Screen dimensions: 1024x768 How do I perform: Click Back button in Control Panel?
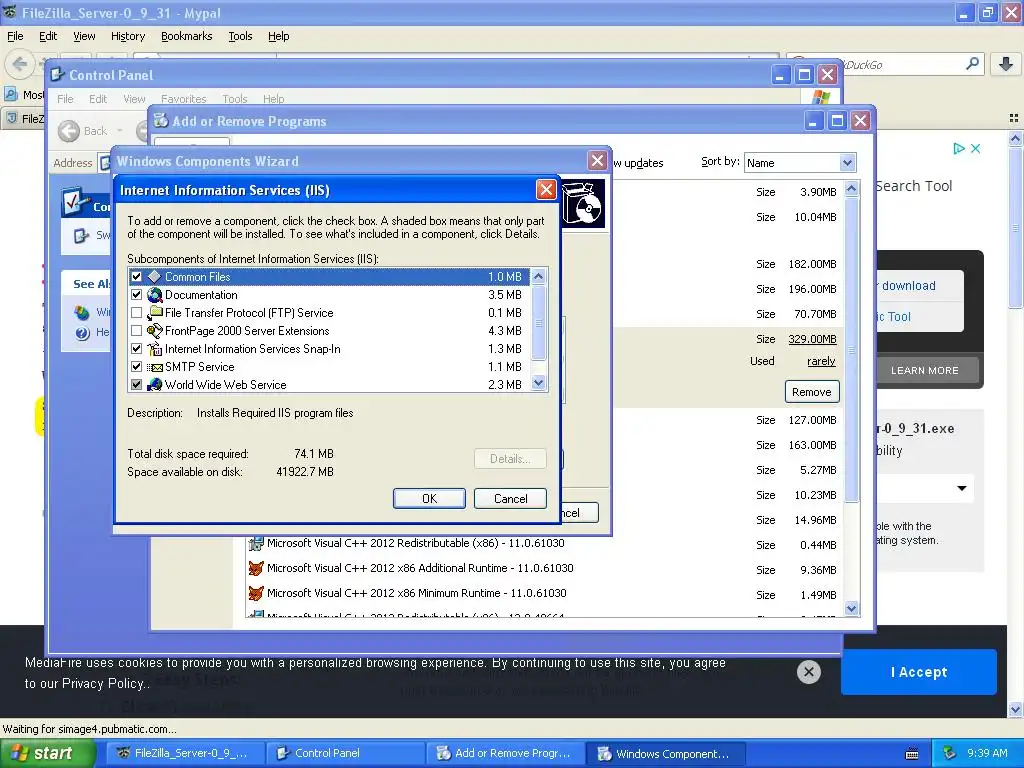click(x=83, y=131)
